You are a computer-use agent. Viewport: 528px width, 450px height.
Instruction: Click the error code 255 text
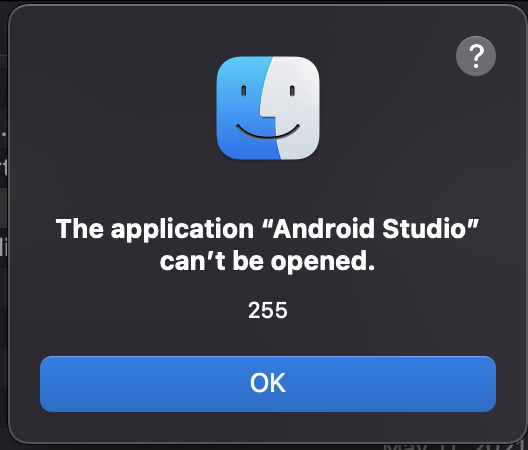[x=268, y=310]
